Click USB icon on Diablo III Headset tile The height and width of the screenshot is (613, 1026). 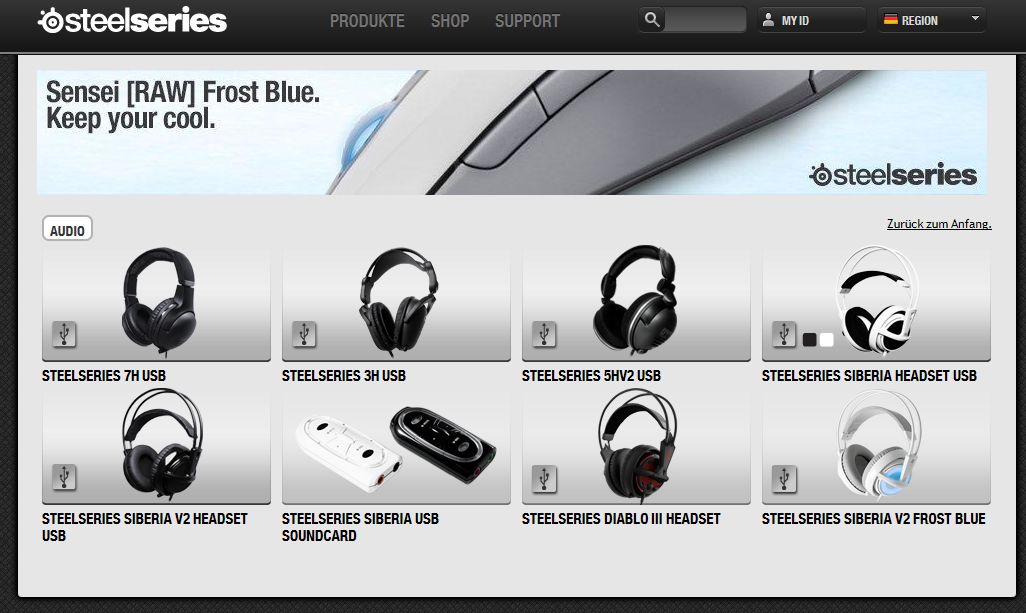tap(544, 478)
